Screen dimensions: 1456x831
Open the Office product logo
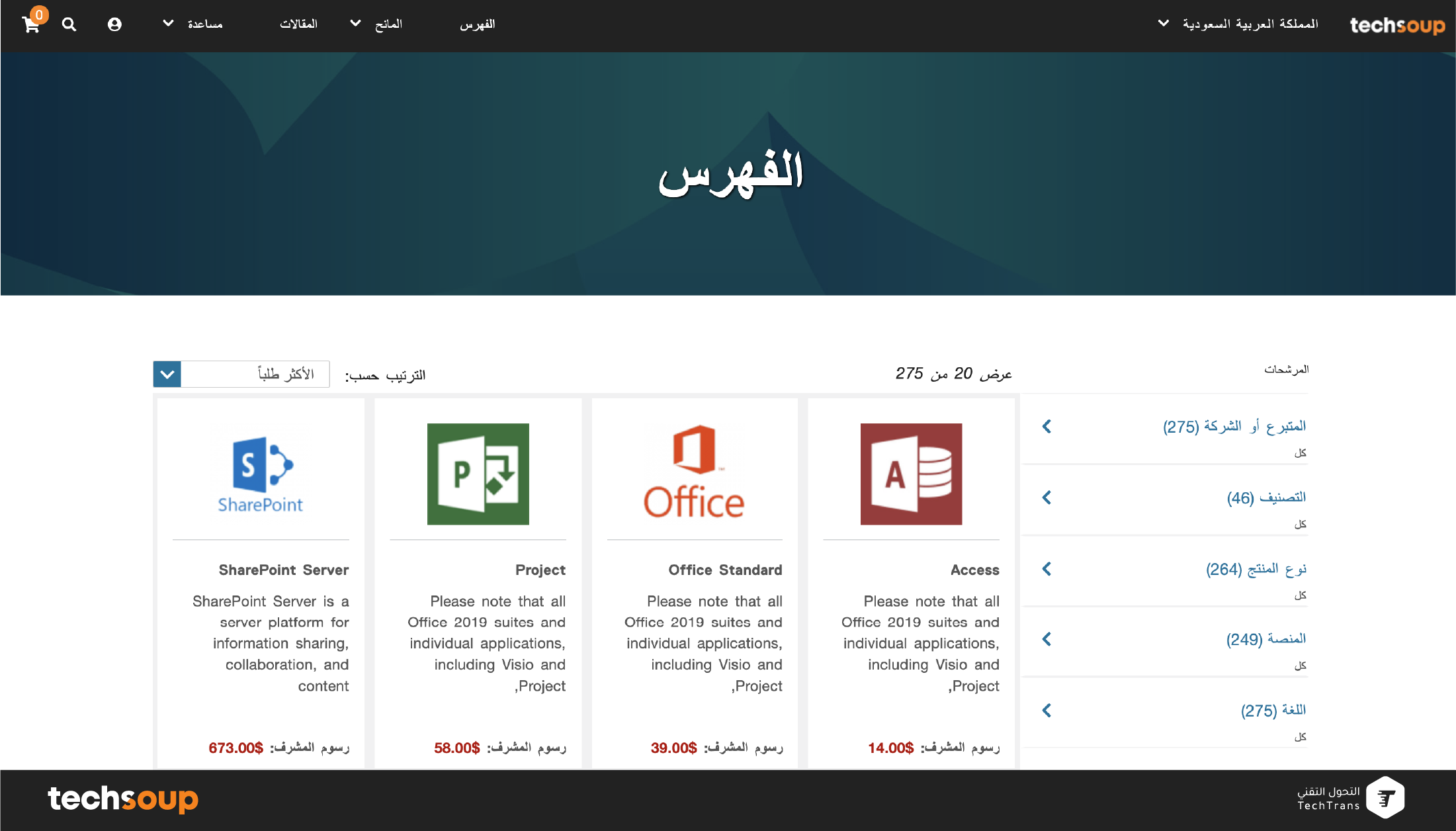coord(695,472)
